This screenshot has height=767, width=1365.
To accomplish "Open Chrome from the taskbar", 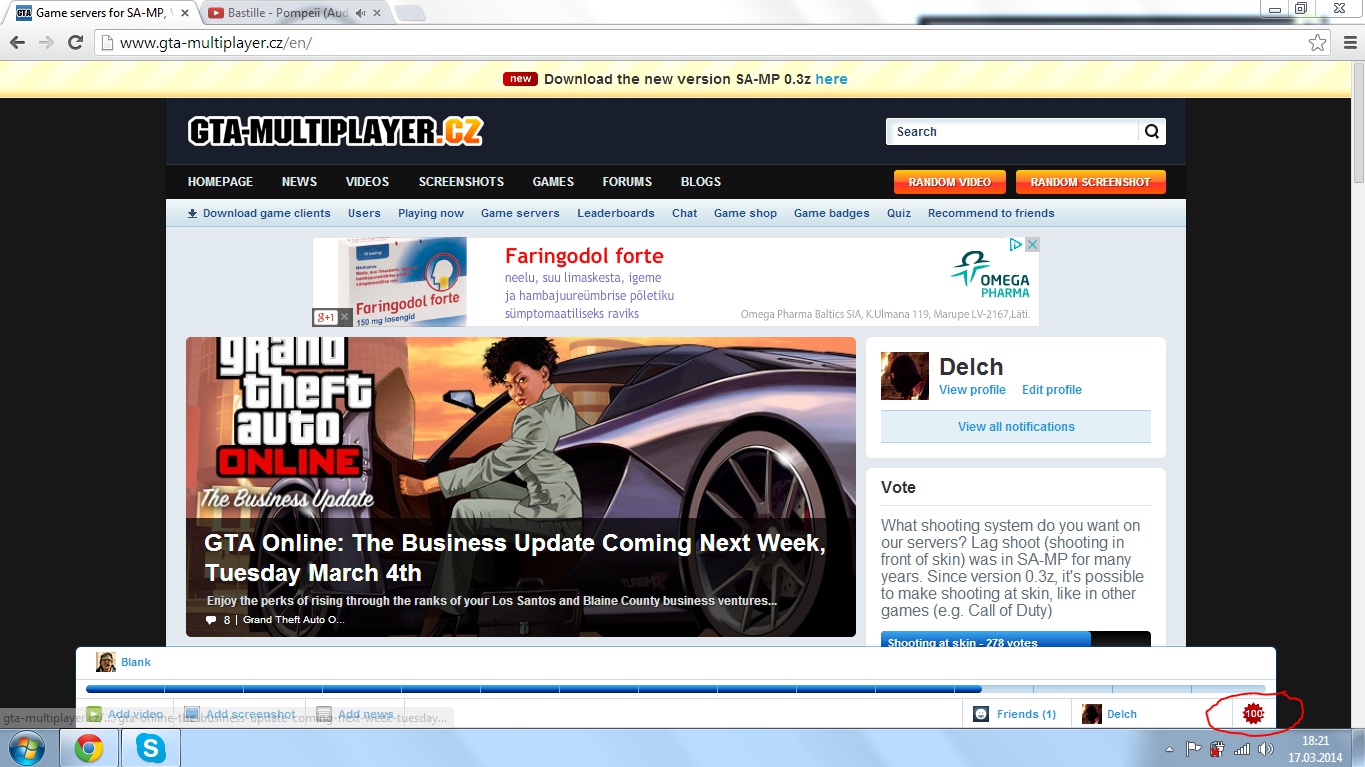I will (x=89, y=748).
